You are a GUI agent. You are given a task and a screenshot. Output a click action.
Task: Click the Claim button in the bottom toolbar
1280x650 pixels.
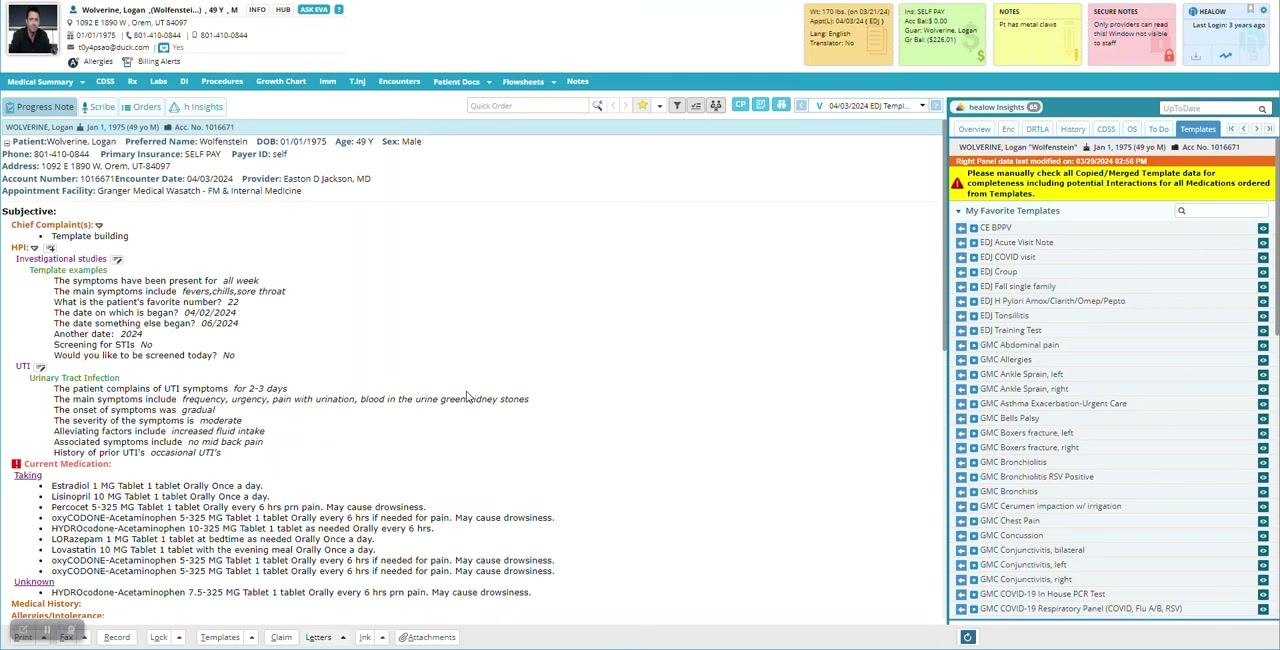click(x=281, y=637)
